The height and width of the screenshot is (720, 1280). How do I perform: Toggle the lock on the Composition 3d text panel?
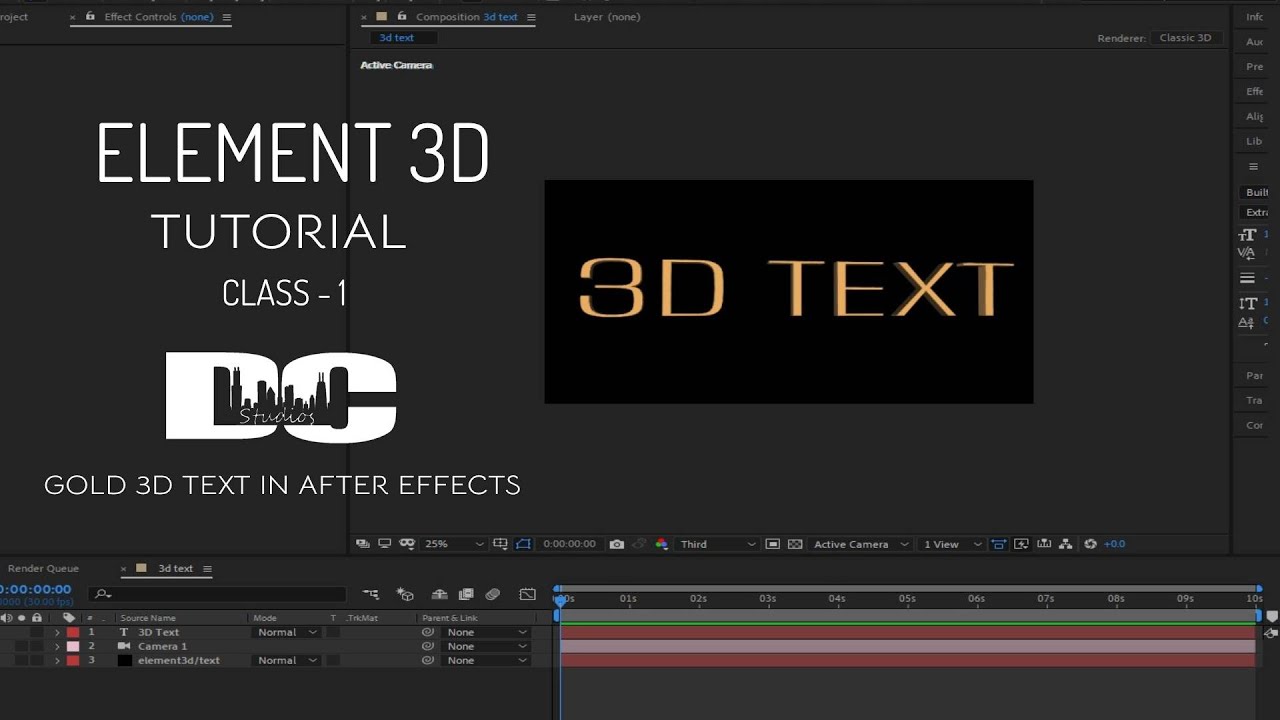coord(402,17)
